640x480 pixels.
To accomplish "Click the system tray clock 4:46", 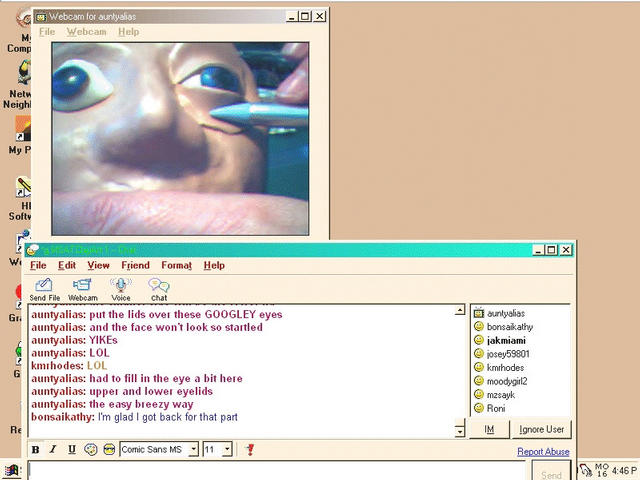I will 624,471.
